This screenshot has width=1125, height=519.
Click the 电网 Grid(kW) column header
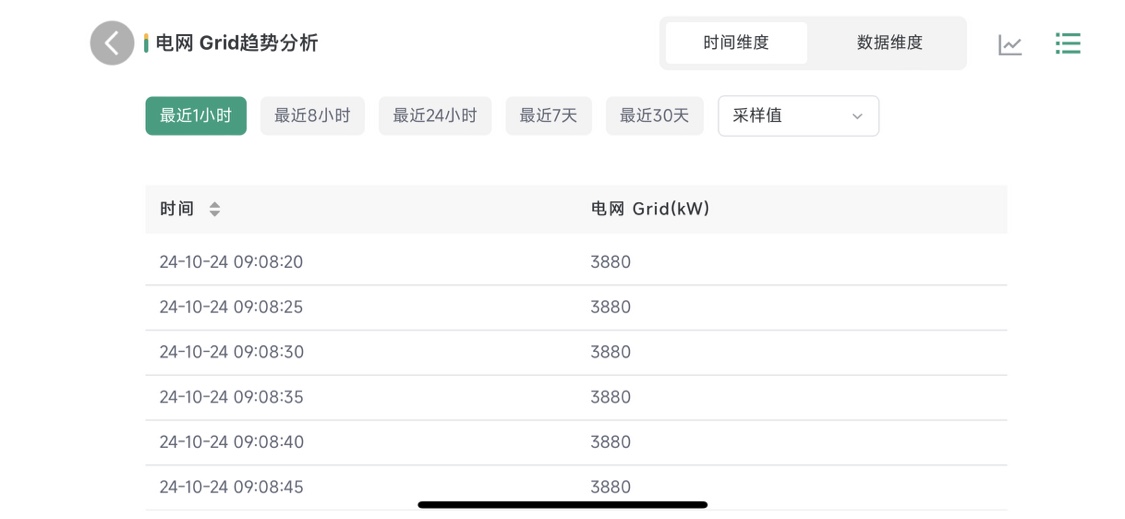(x=650, y=209)
